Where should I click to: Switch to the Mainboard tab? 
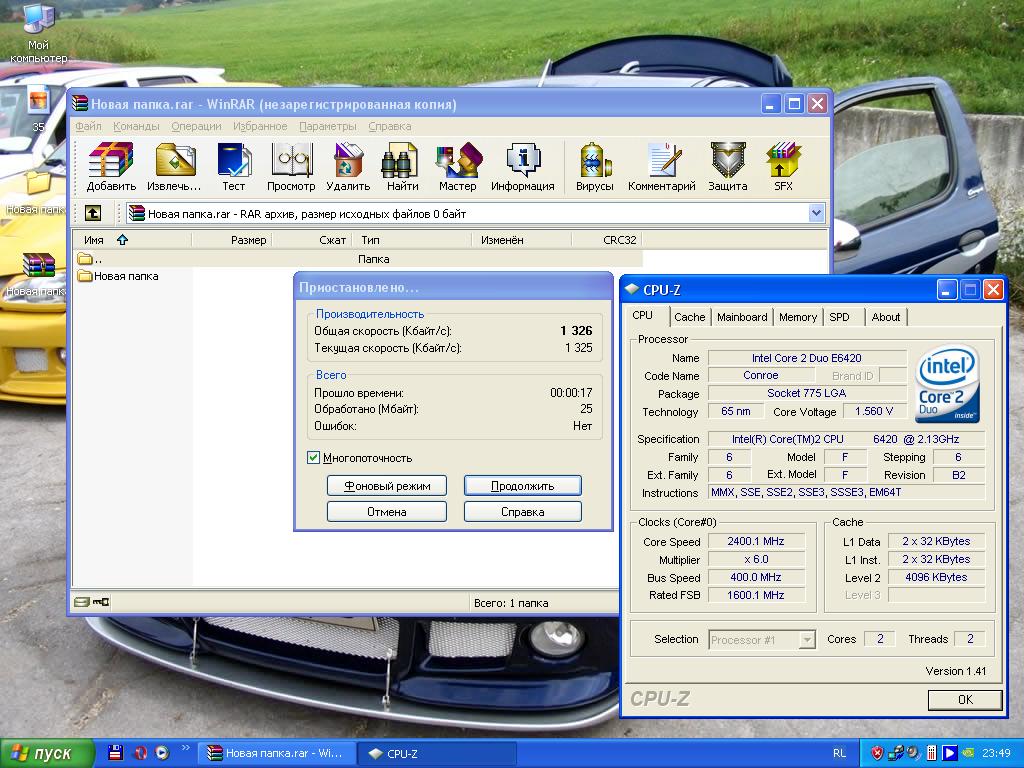(x=742, y=317)
